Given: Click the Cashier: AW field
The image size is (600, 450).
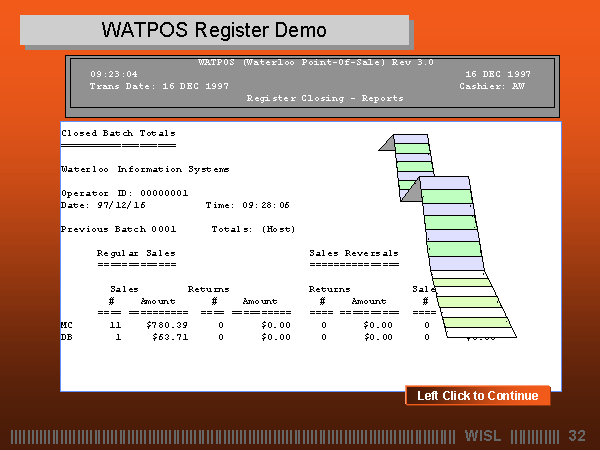Looking at the screenshot, I should point(492,86).
